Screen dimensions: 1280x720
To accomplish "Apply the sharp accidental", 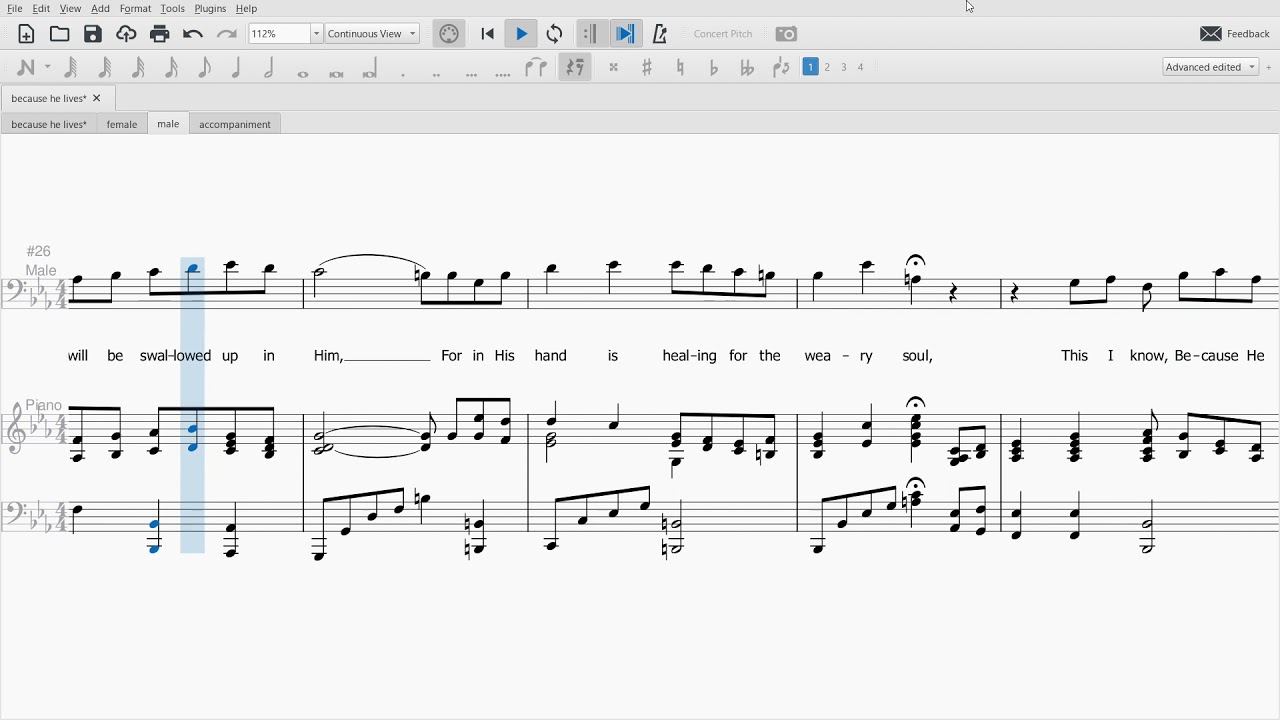I will [647, 67].
